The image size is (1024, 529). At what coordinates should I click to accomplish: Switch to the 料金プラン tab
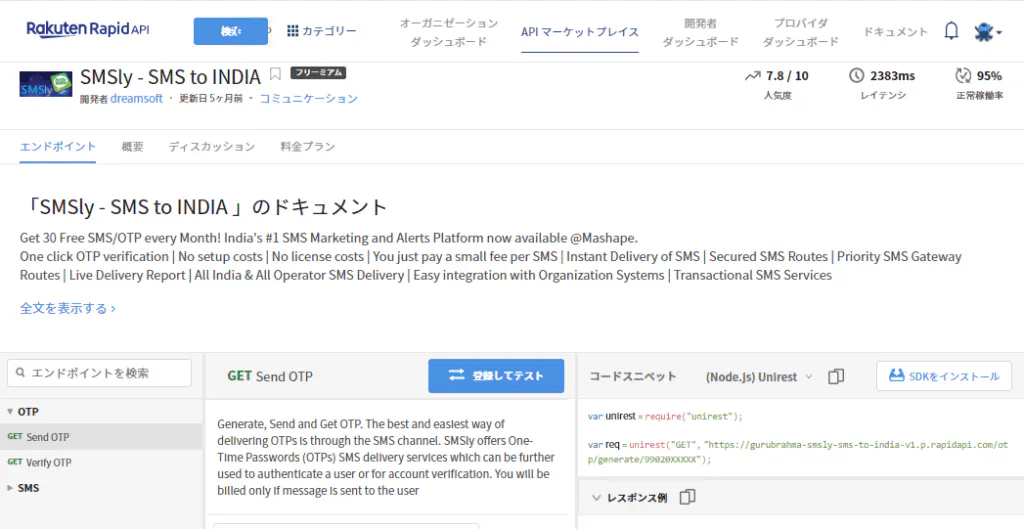coord(308,146)
